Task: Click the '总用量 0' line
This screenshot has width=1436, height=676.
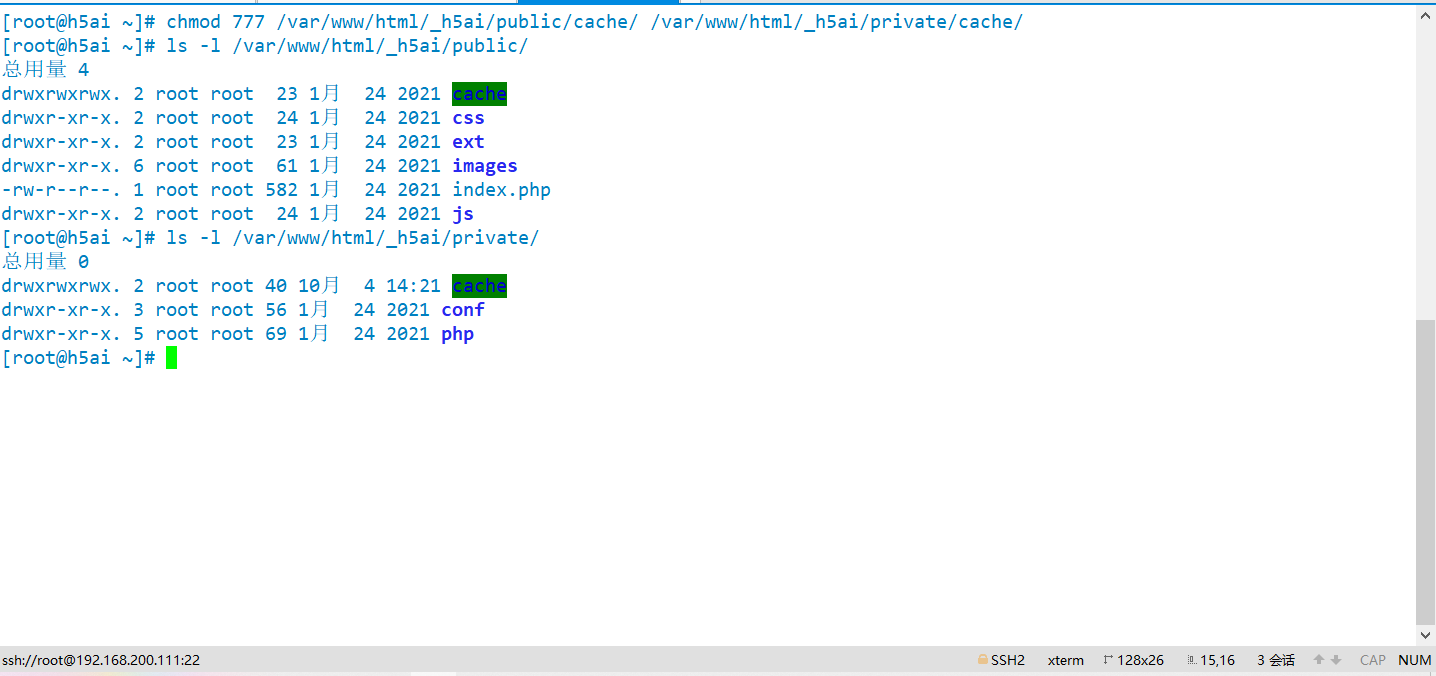Action: (46, 262)
